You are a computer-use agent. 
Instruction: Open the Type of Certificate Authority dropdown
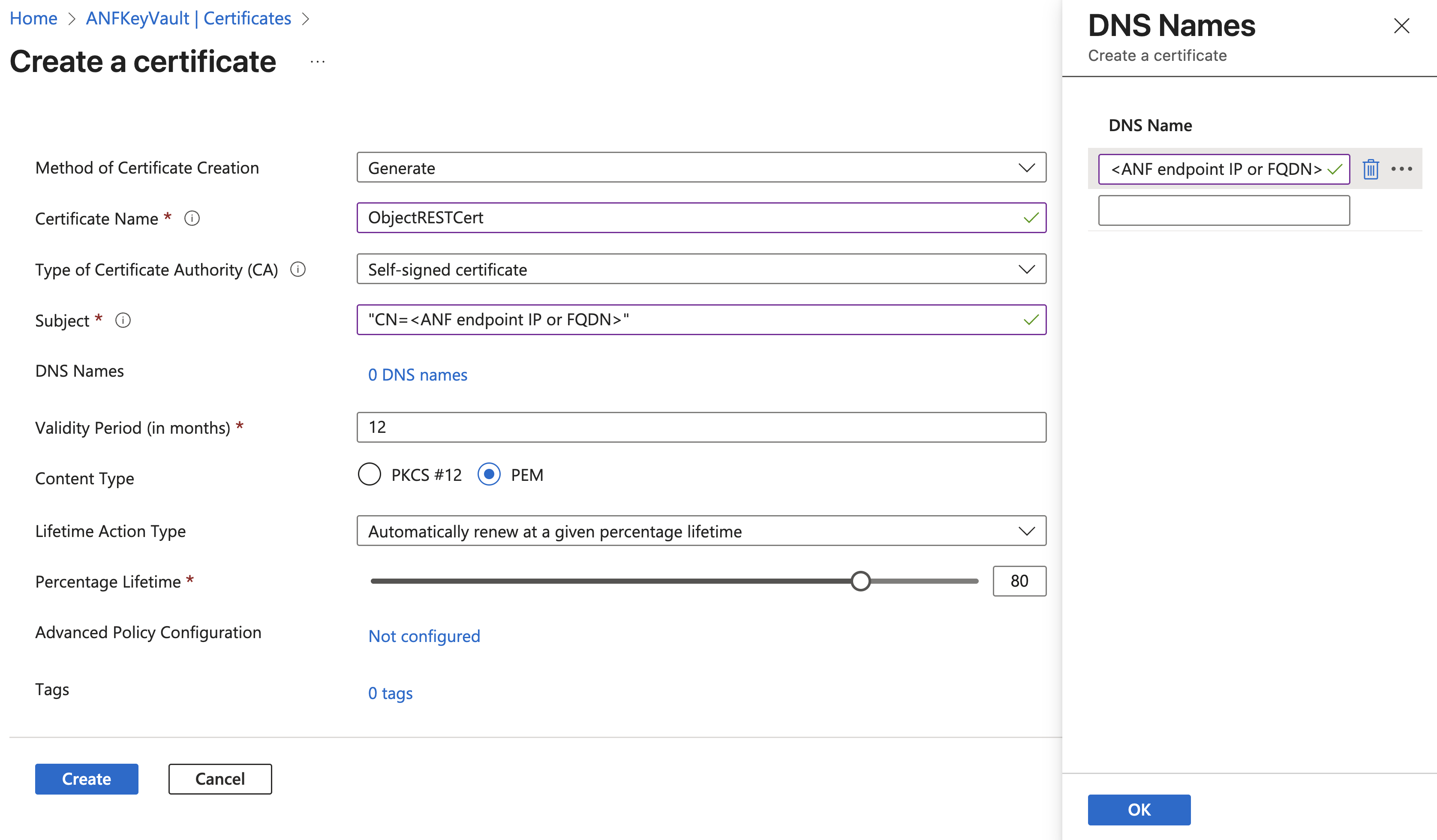[x=701, y=269]
